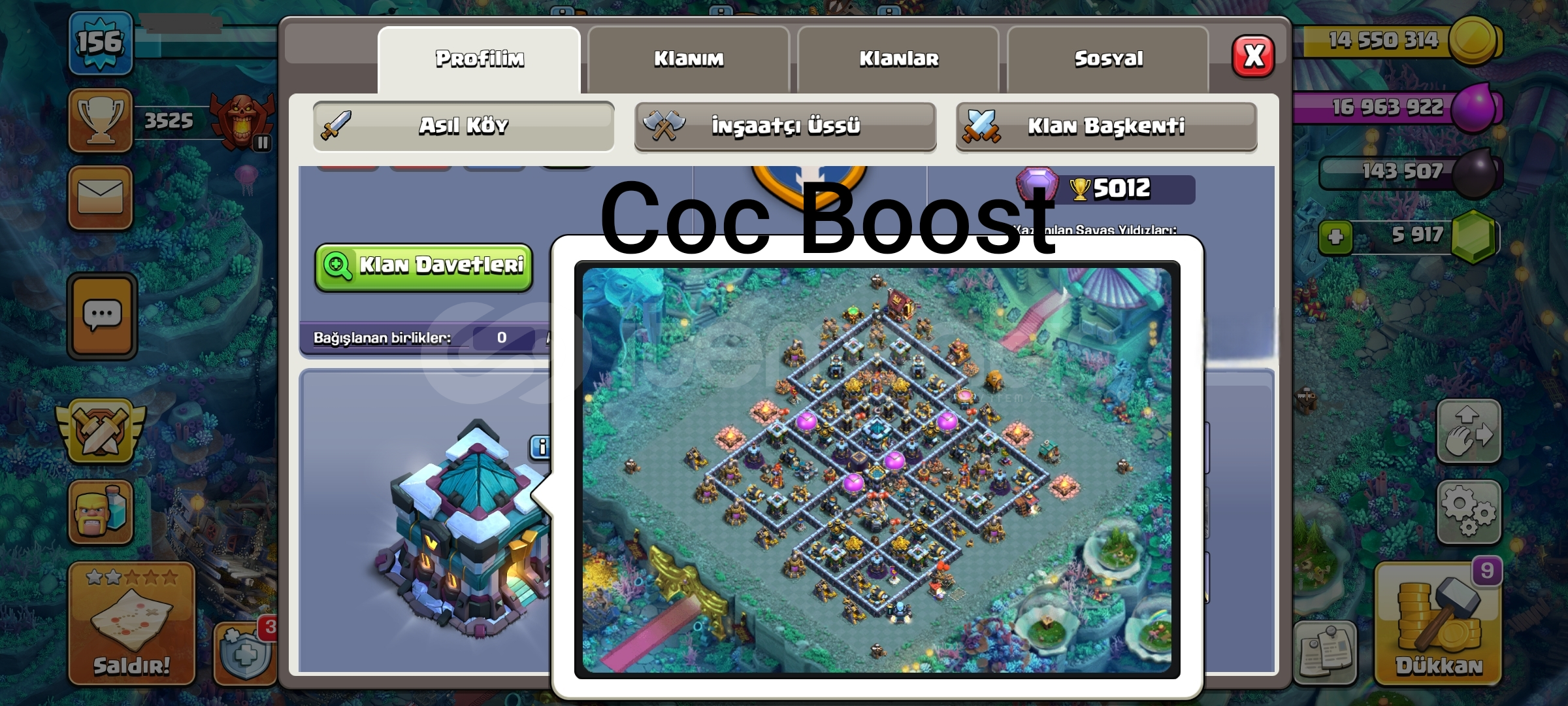Switch to the Sosyal tab
Image resolution: width=1568 pixels, height=706 pixels.
1108,59
